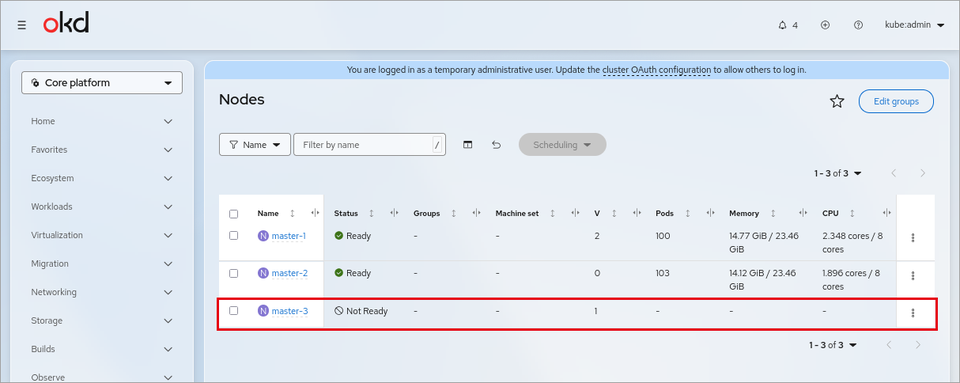Click the Edit groups button
The image size is (960, 383).
(x=896, y=102)
